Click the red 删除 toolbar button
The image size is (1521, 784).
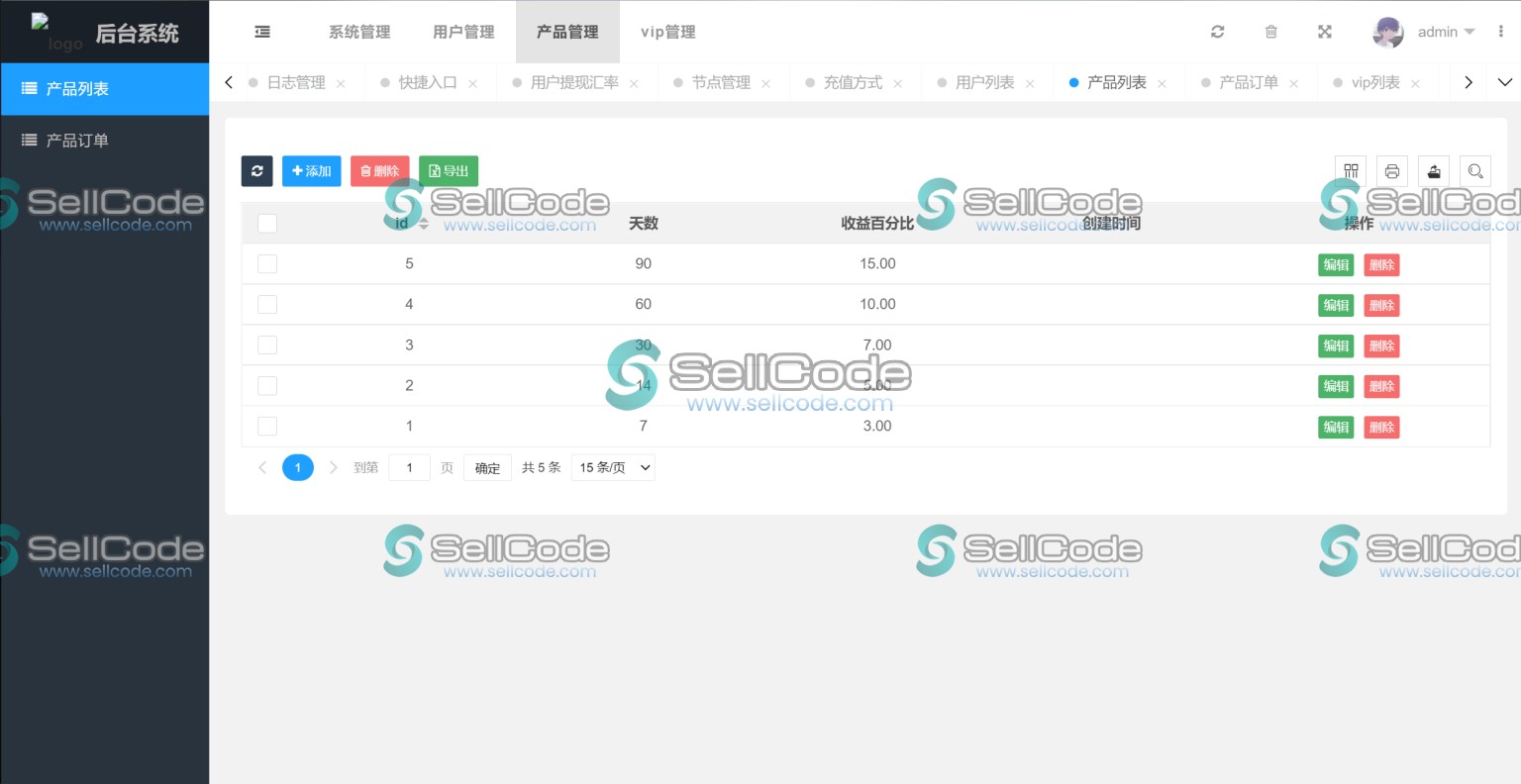click(380, 171)
